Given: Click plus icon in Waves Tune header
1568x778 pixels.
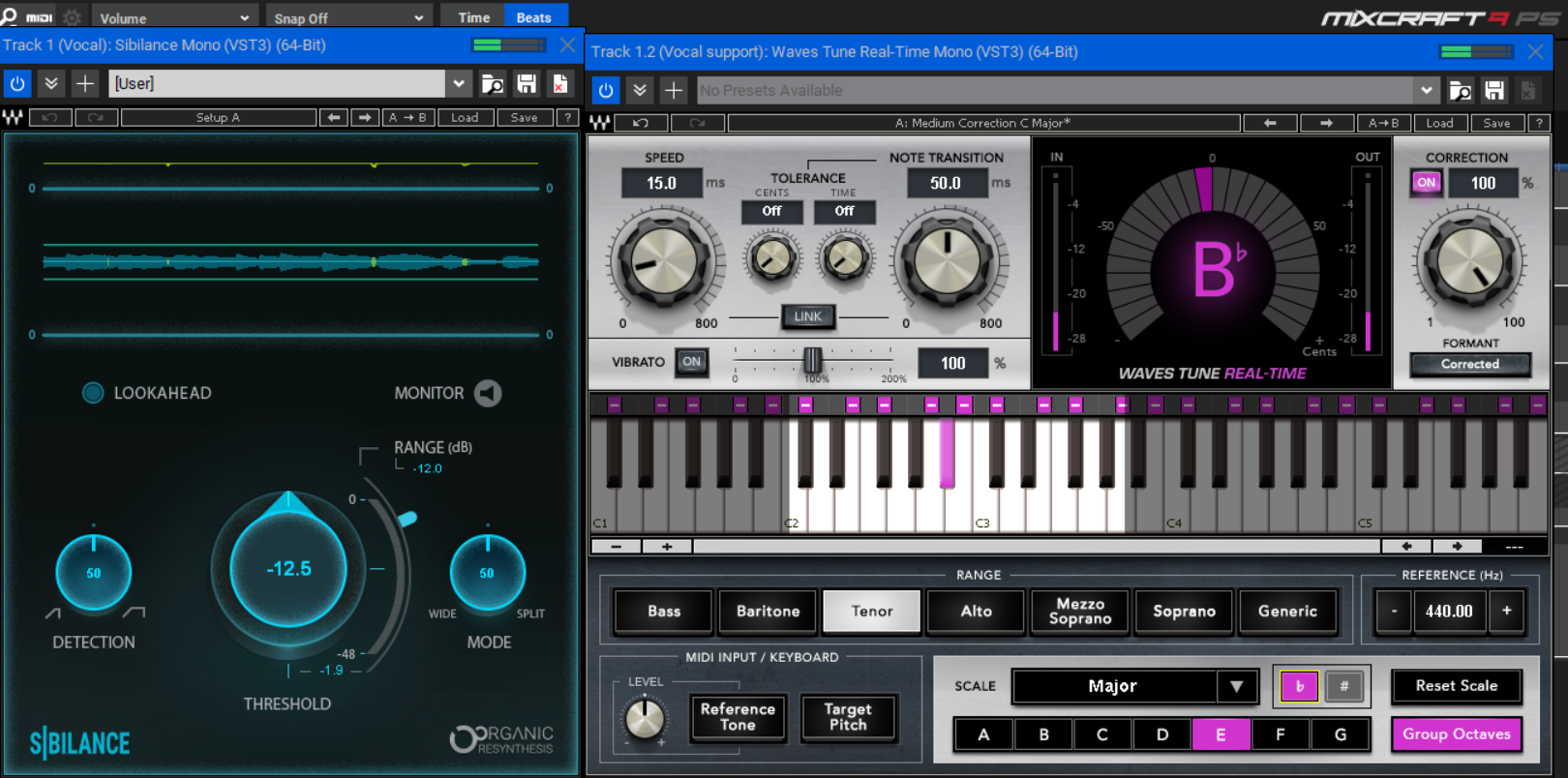Looking at the screenshot, I should (674, 90).
